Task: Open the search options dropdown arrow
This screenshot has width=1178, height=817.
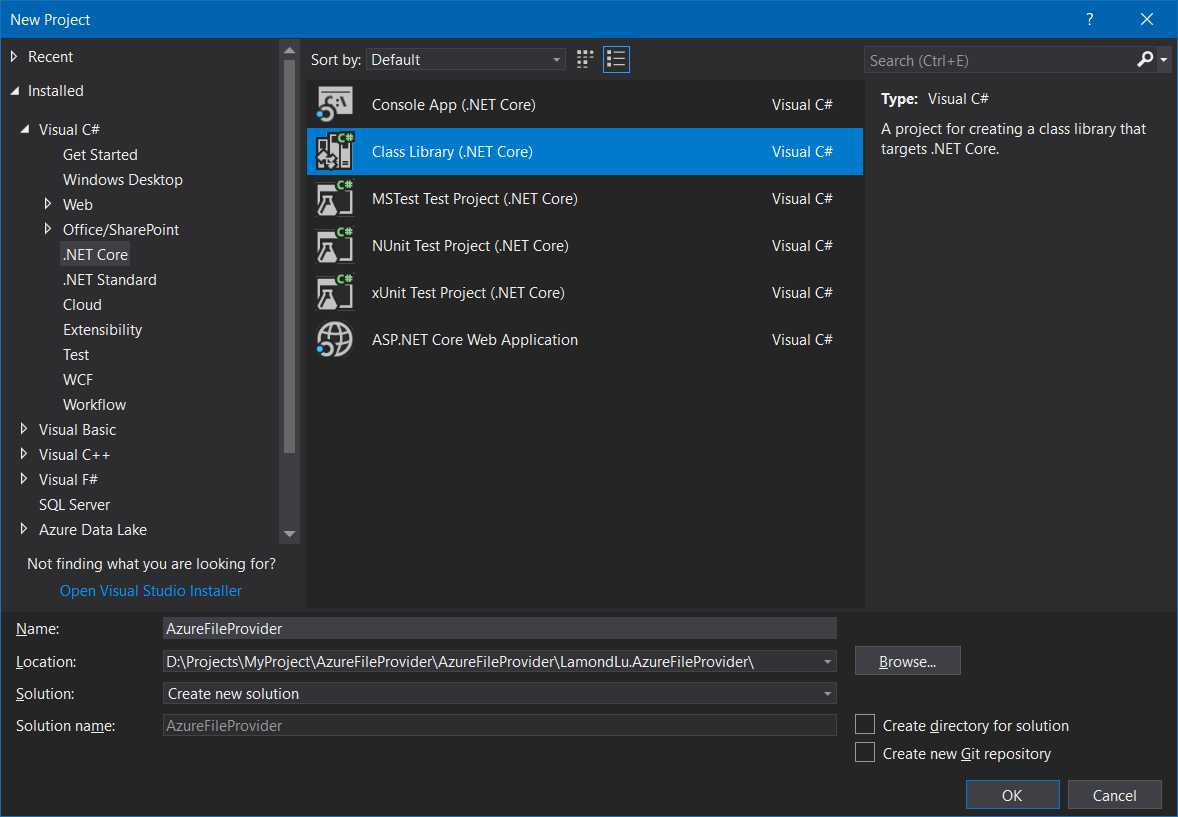Action: (x=1164, y=59)
